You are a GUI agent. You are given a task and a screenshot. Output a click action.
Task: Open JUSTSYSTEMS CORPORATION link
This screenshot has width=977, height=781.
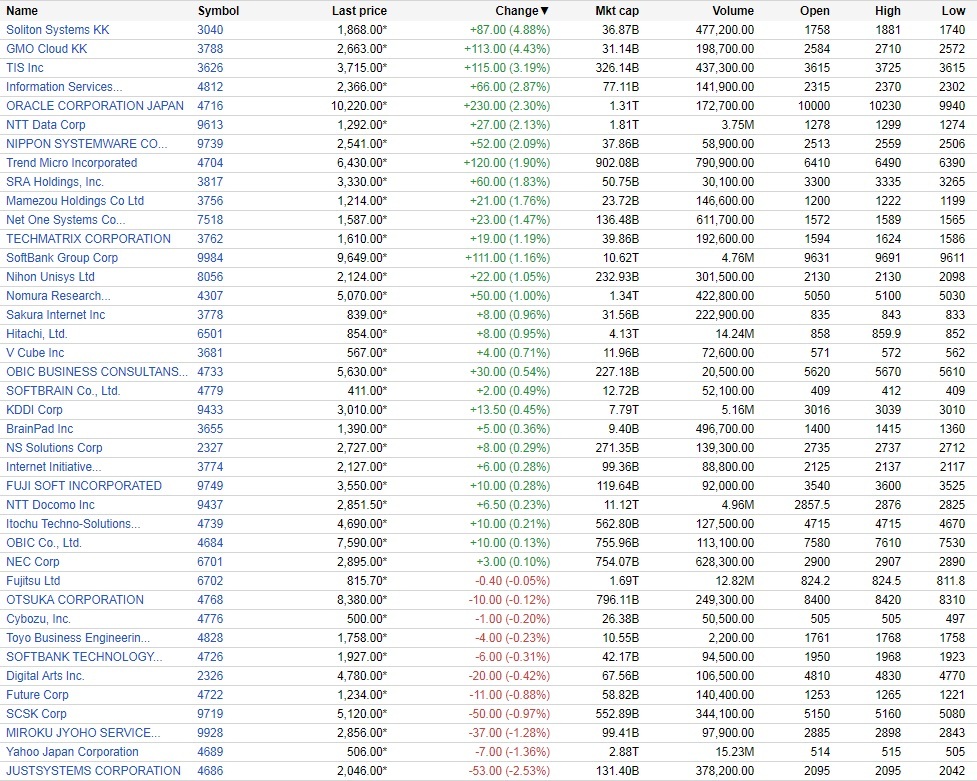click(x=93, y=771)
